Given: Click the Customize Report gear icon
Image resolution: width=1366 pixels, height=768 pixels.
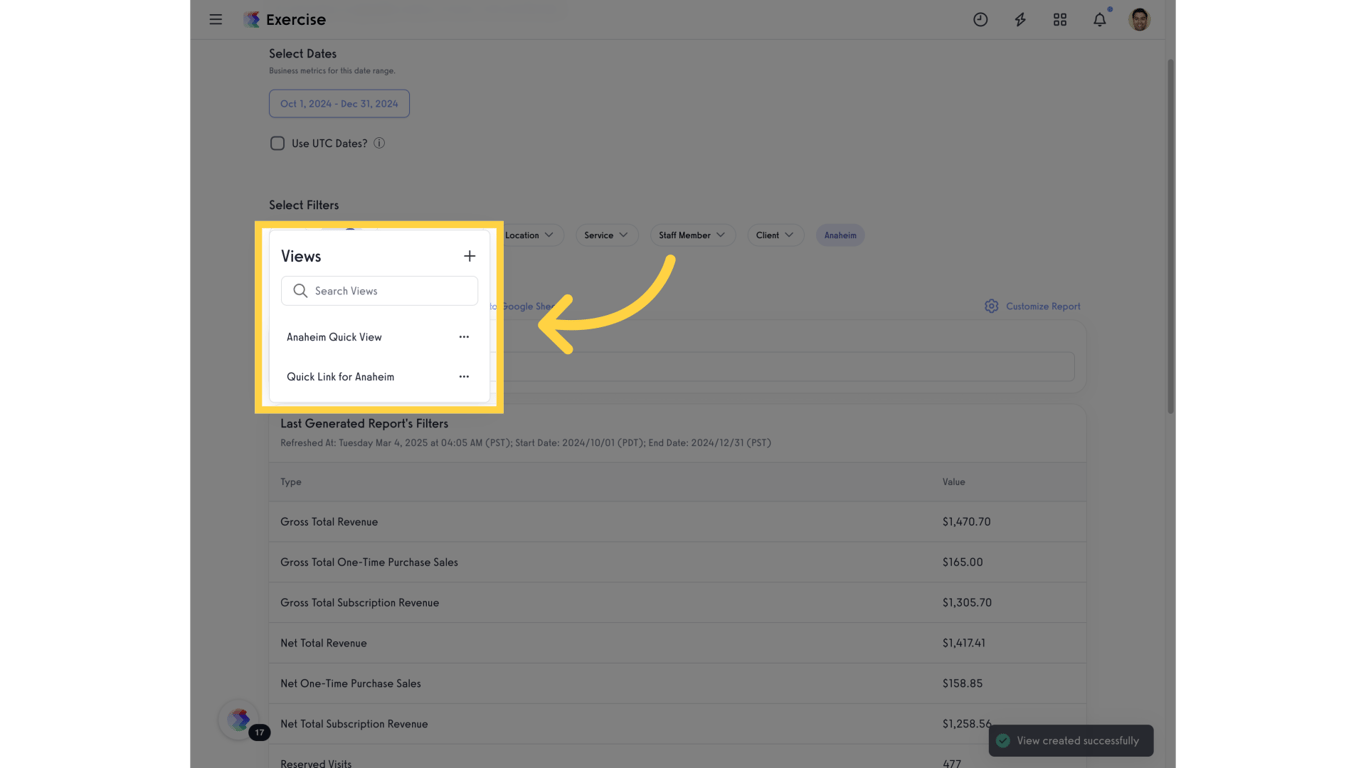Looking at the screenshot, I should [x=991, y=306].
